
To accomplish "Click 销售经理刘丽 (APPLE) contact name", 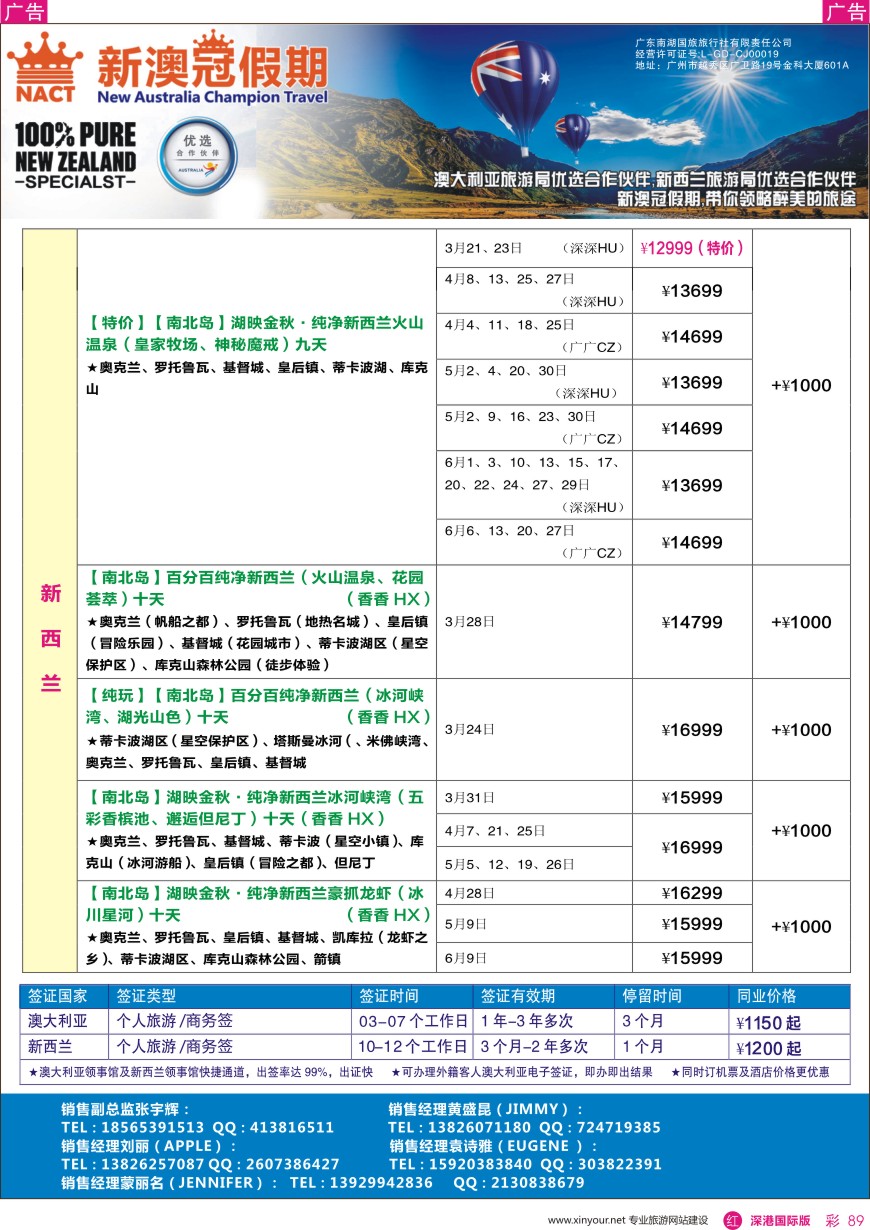I will click(x=148, y=1146).
